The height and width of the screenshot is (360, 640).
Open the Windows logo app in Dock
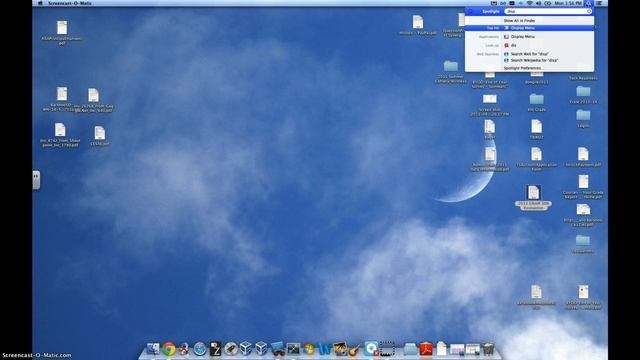pos(309,349)
